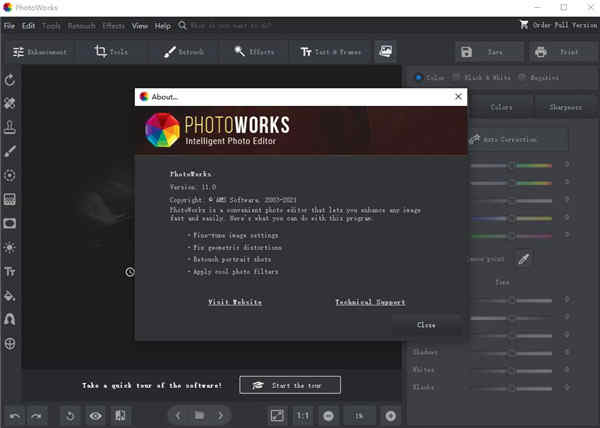Image resolution: width=600 pixels, height=428 pixels.
Task: Click the search field in the menu bar
Action: pos(231,26)
